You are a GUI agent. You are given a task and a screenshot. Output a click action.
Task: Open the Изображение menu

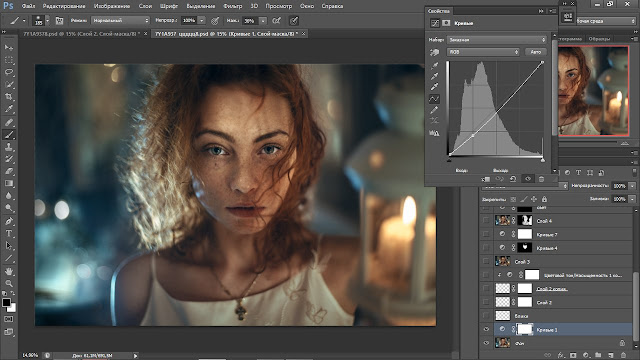pos(112,6)
